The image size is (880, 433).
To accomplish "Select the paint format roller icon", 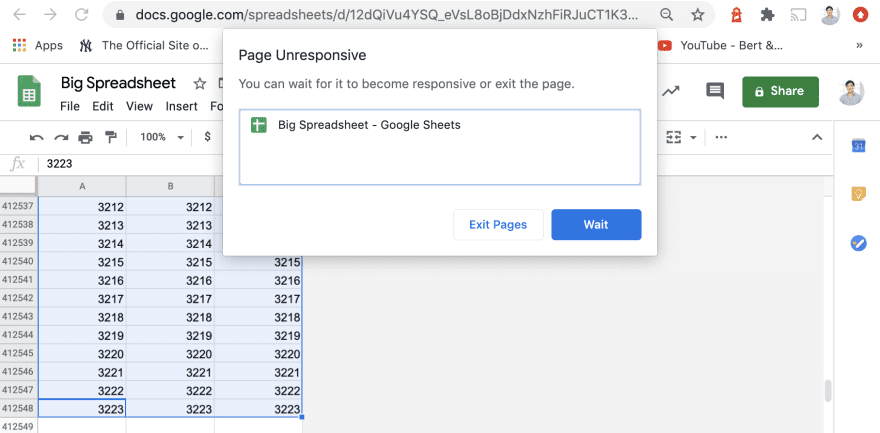I will tap(110, 137).
